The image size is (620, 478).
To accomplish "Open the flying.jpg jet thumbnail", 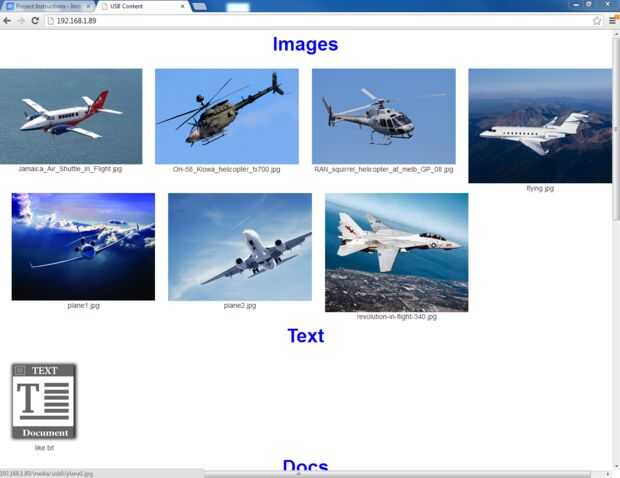I will [x=540, y=126].
